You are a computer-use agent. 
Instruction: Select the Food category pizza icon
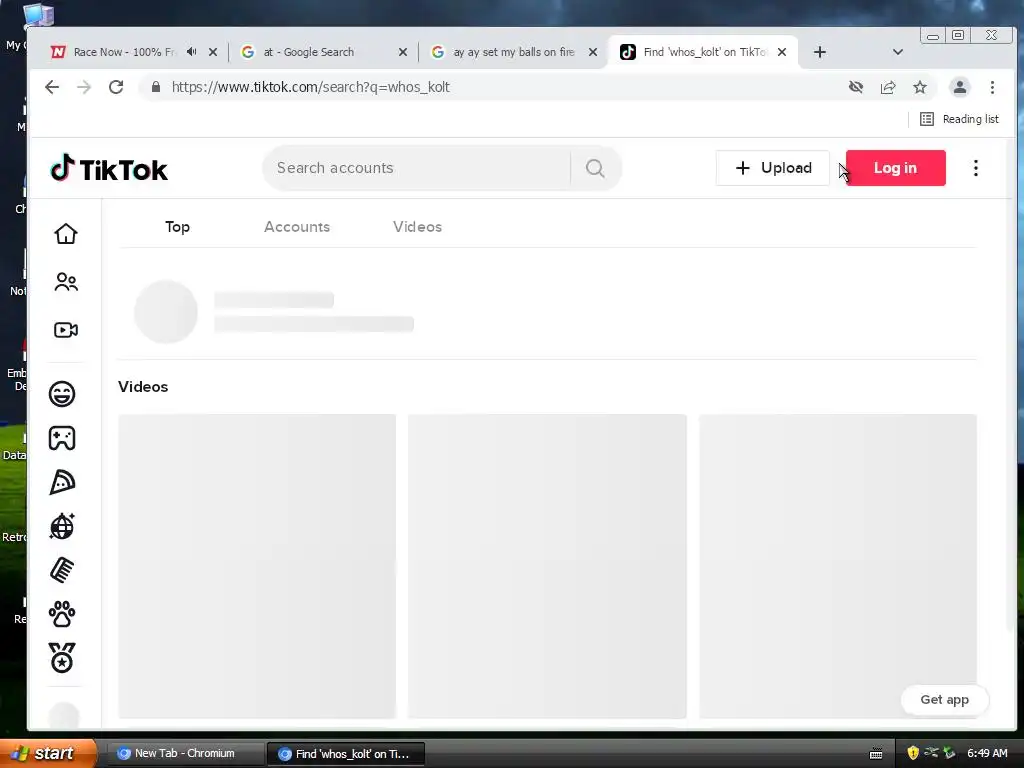(62, 483)
